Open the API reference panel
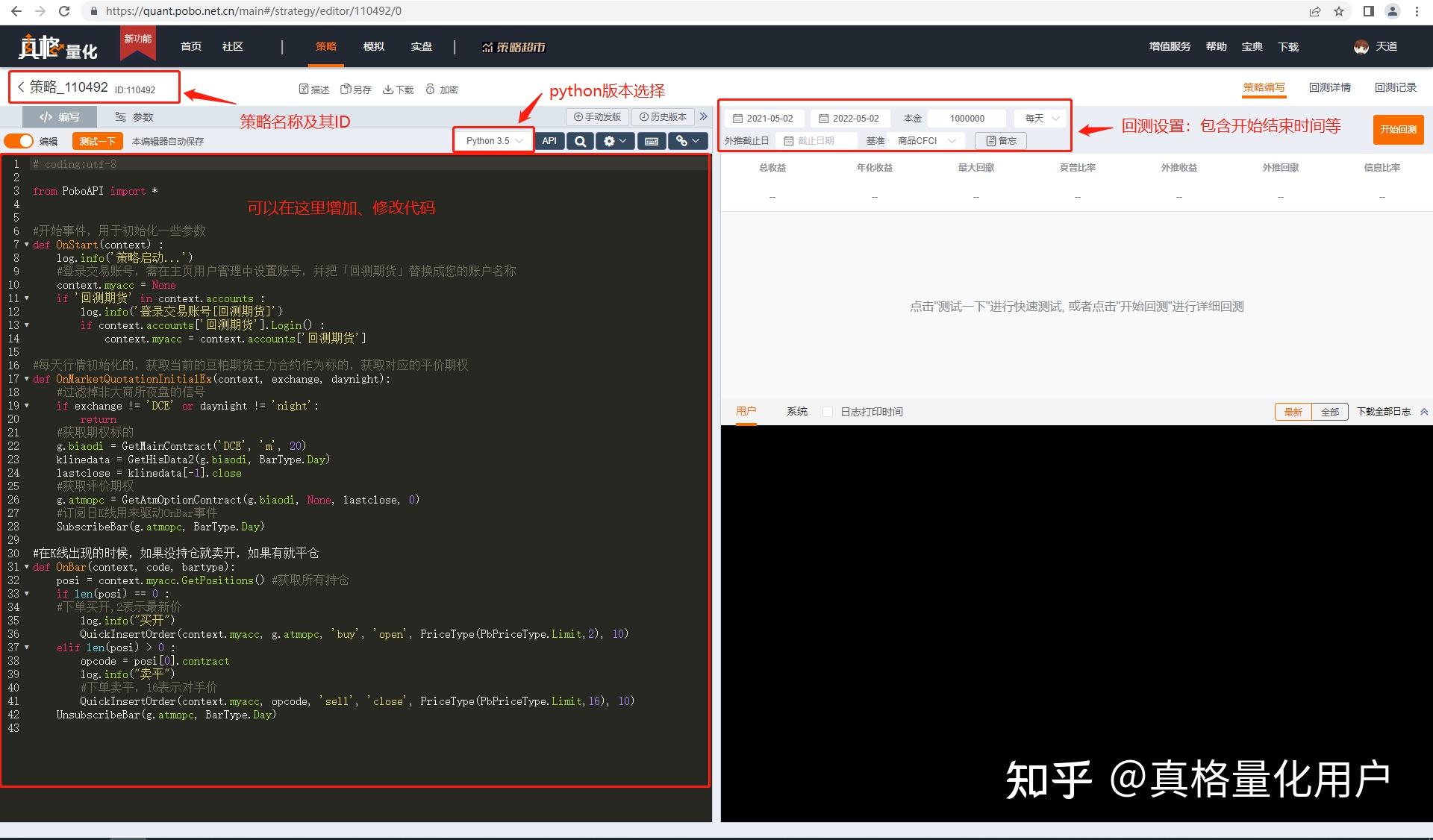This screenshot has width=1433, height=840. pos(549,140)
